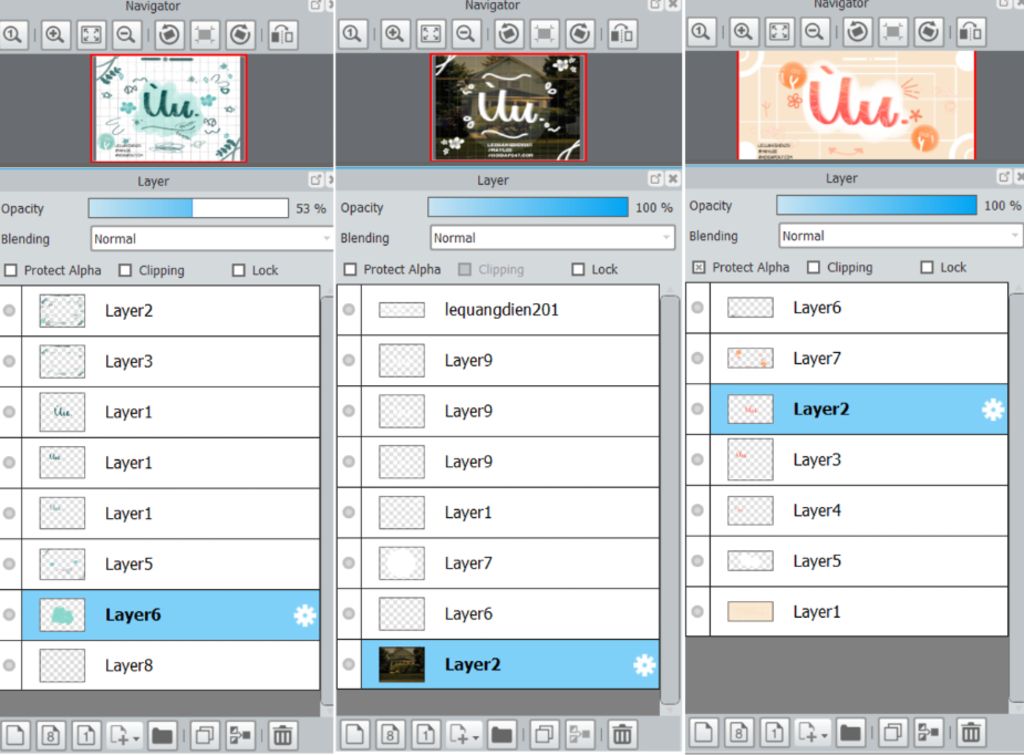This screenshot has width=1024, height=755.
Task: Zoom in on the teal artwork navigator
Action: click(x=56, y=35)
